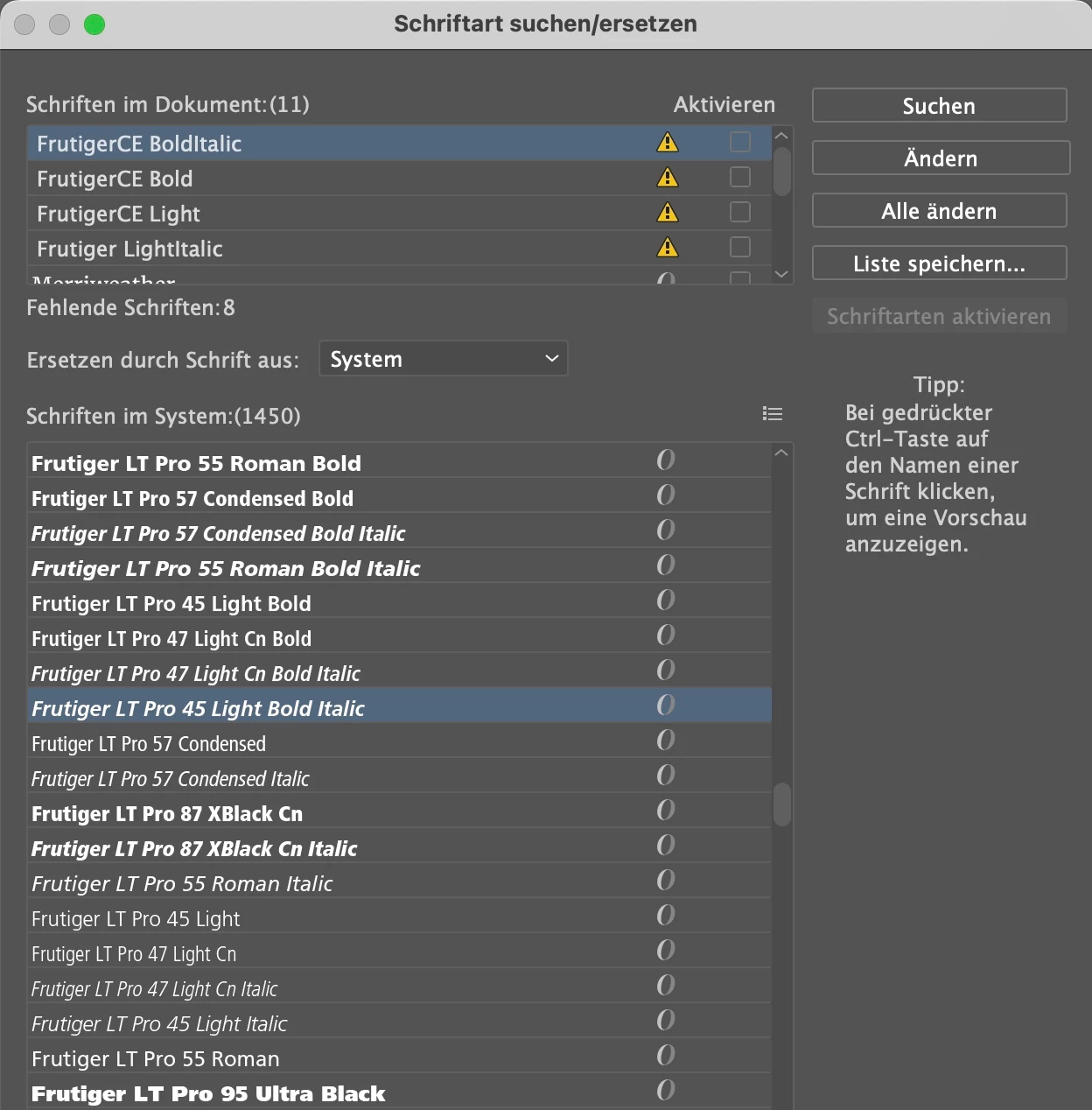Click system fonts list scroll-up arrow
The image size is (1092, 1110).
782,453
